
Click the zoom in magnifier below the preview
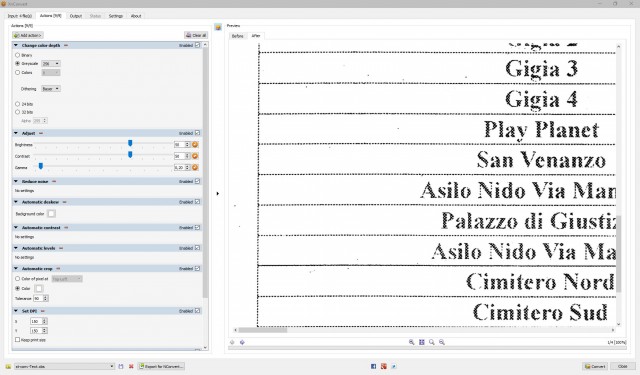click(x=411, y=342)
